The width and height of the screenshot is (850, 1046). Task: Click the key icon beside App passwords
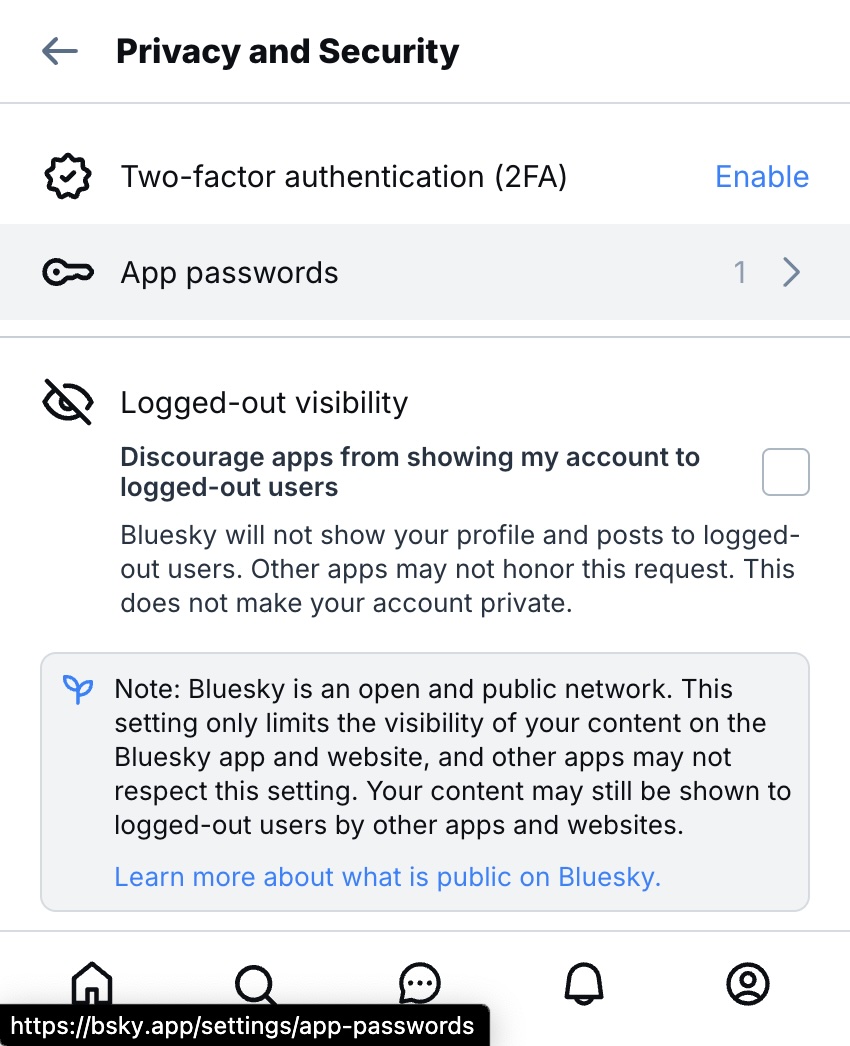68,273
